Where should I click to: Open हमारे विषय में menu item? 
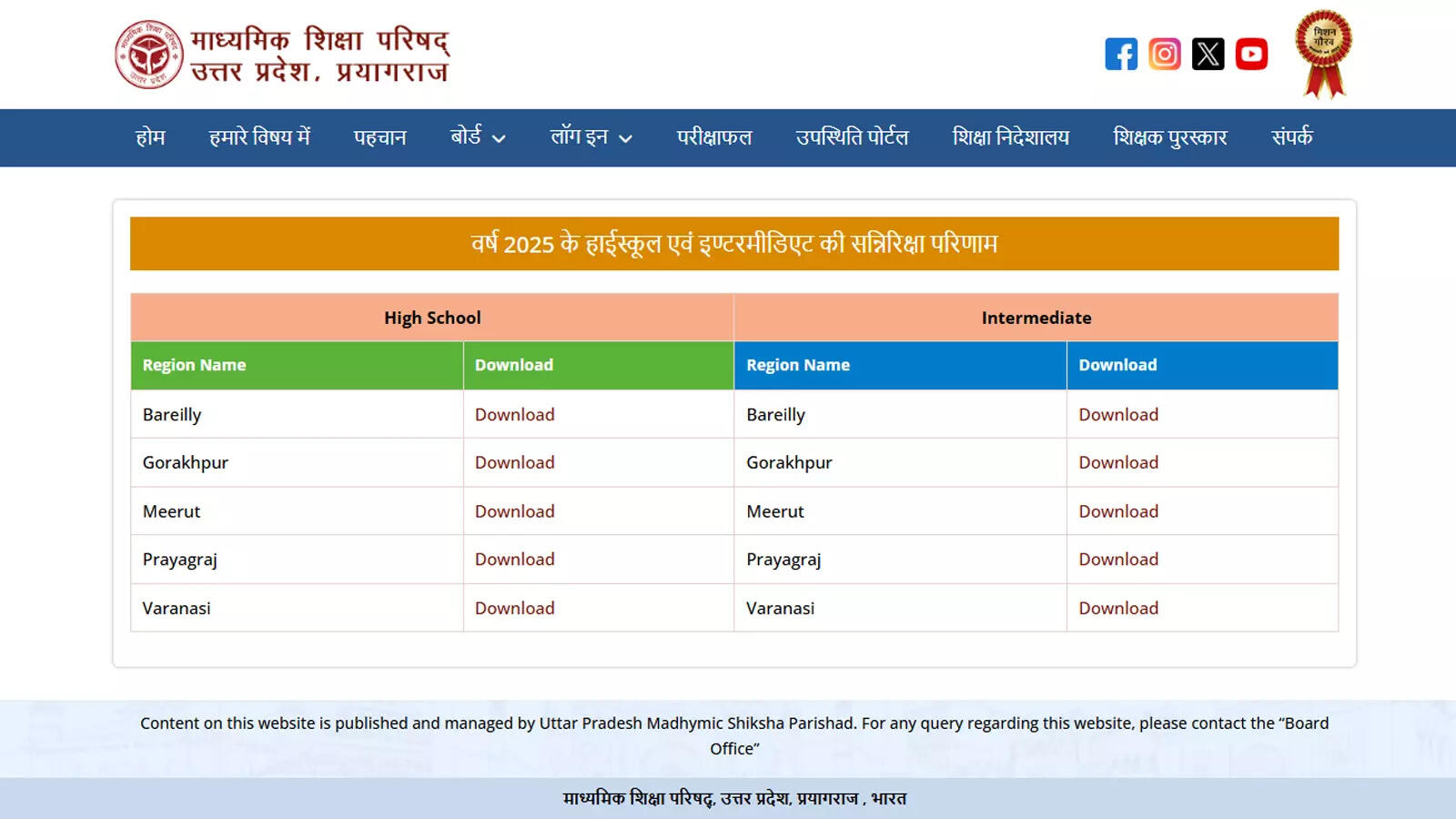point(259,137)
